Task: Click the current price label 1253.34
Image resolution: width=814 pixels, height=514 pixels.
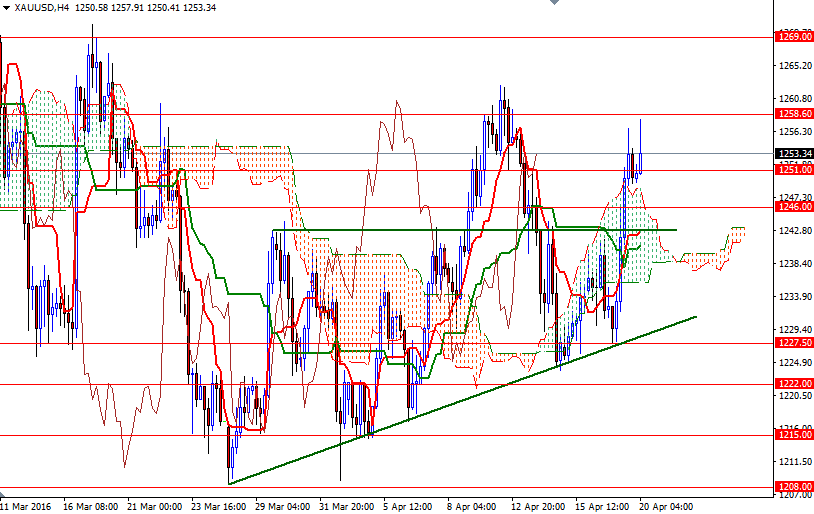Action: coord(794,154)
